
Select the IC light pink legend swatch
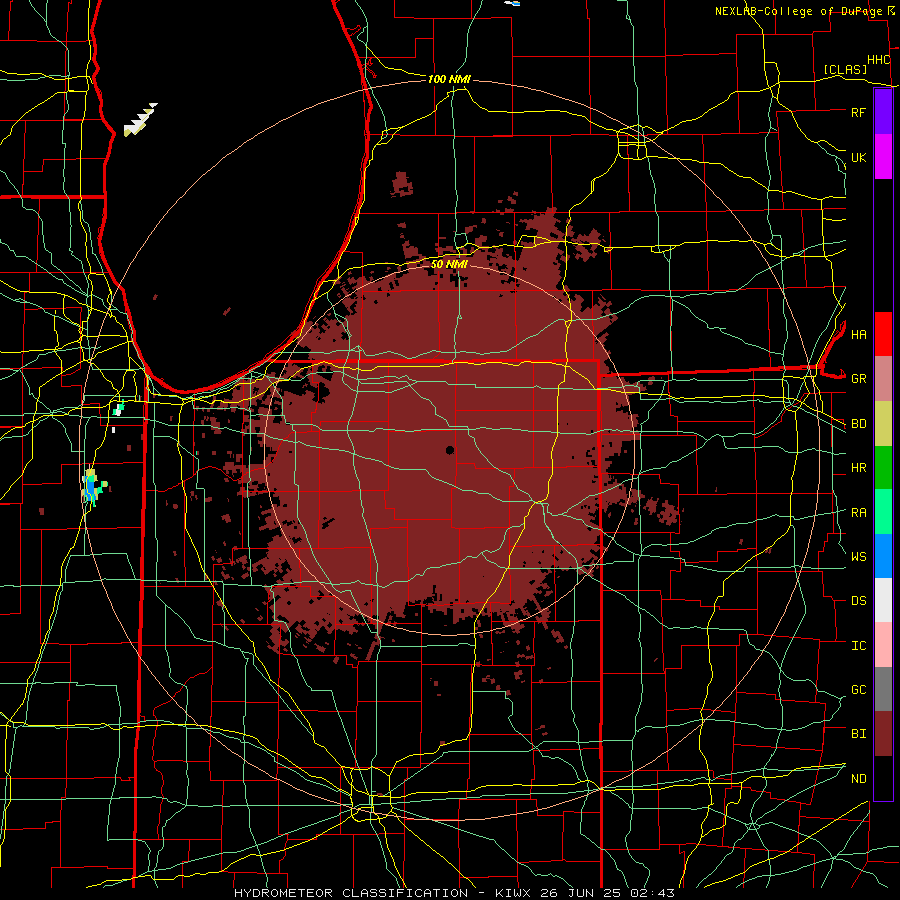[x=883, y=645]
